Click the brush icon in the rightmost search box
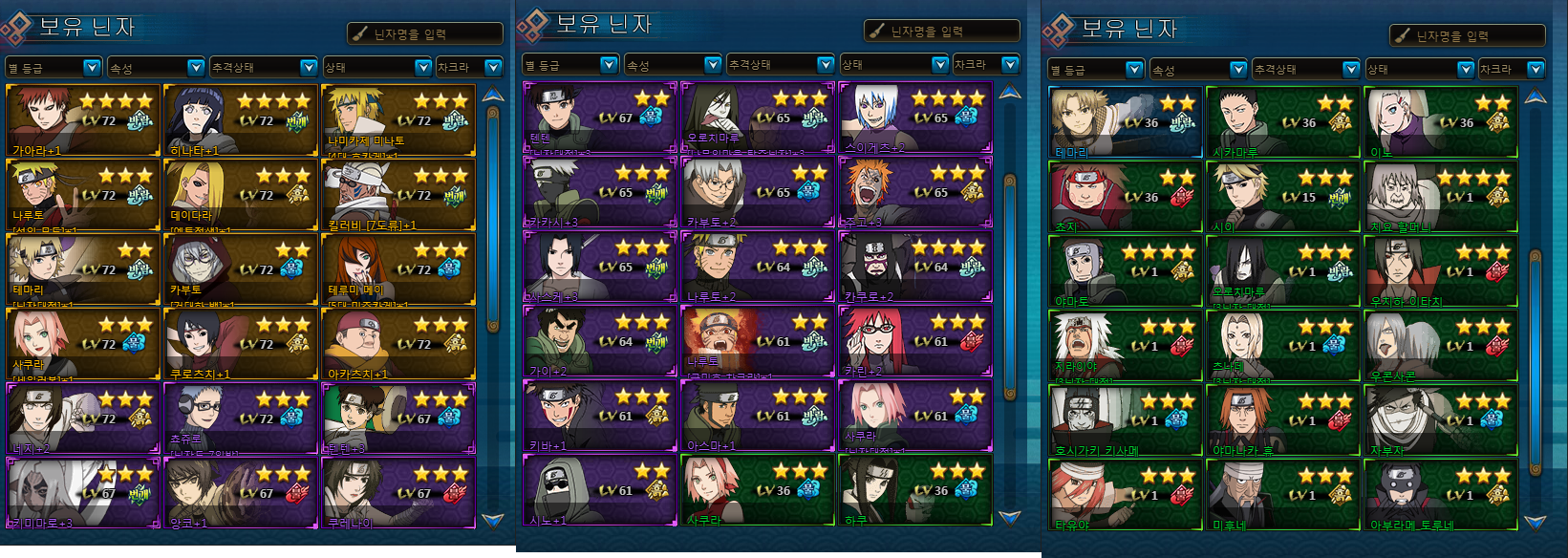Viewport: 1568px width, 558px height. [1402, 35]
